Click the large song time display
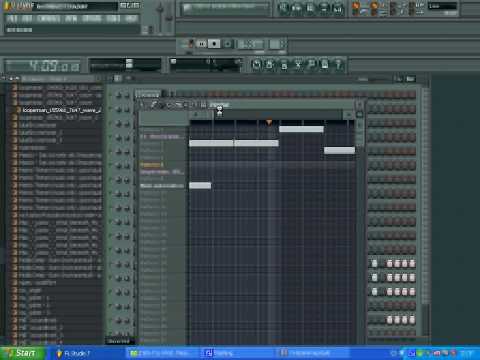 pos(43,66)
